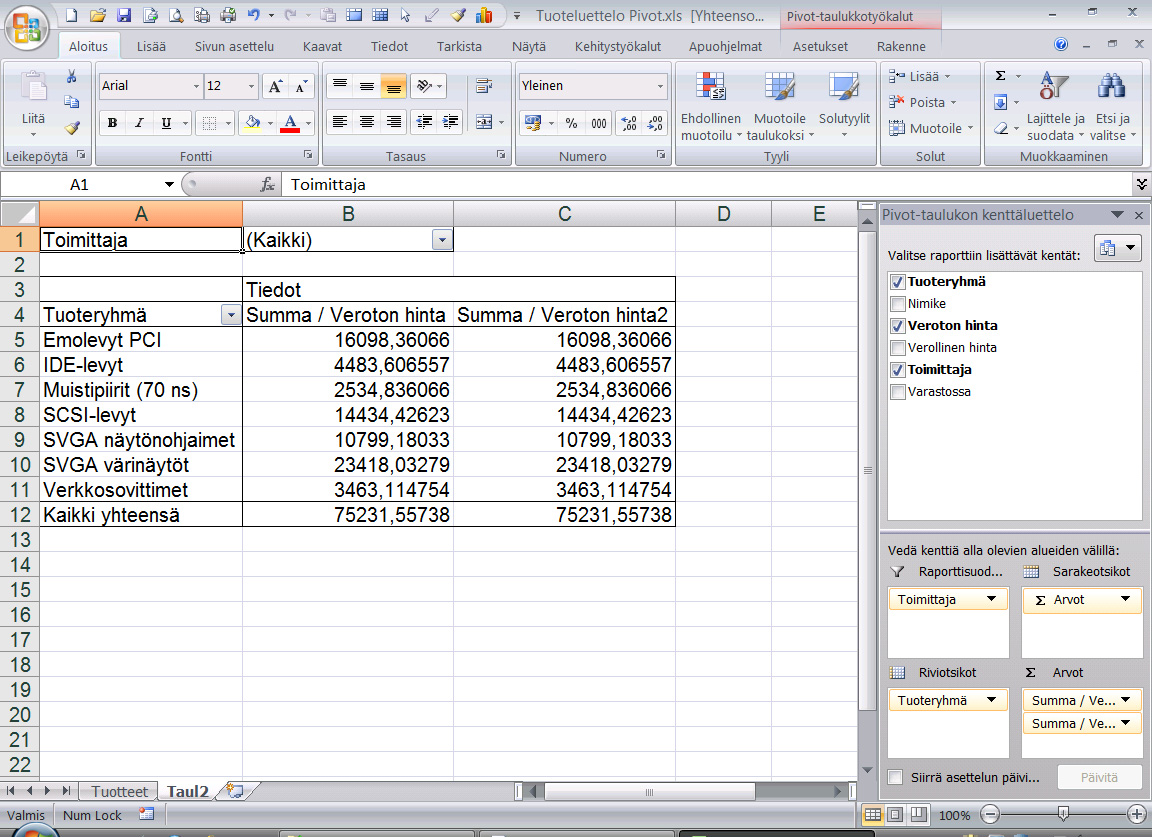The image size is (1152, 837).
Task: Open Tuoteryhmä field dropdown in row labels area
Action: tap(991, 700)
